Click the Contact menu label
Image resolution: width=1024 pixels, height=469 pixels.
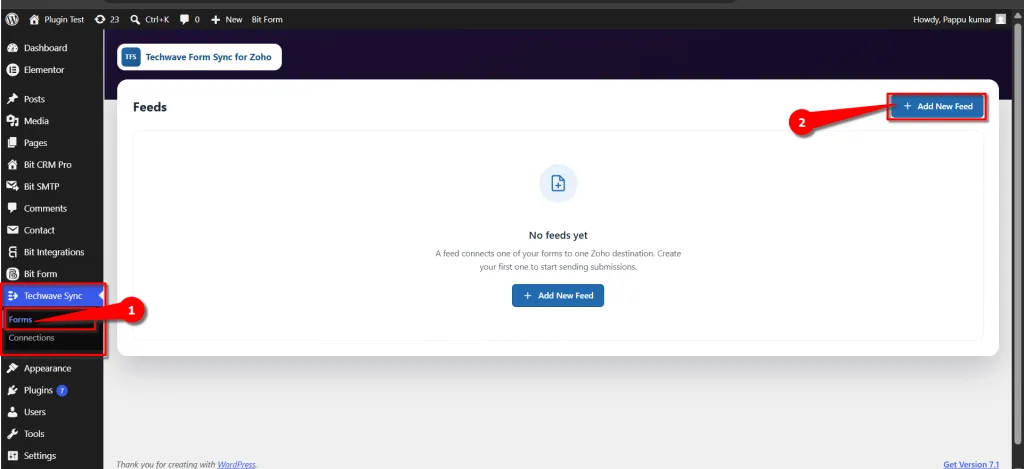pyautogui.click(x=39, y=230)
